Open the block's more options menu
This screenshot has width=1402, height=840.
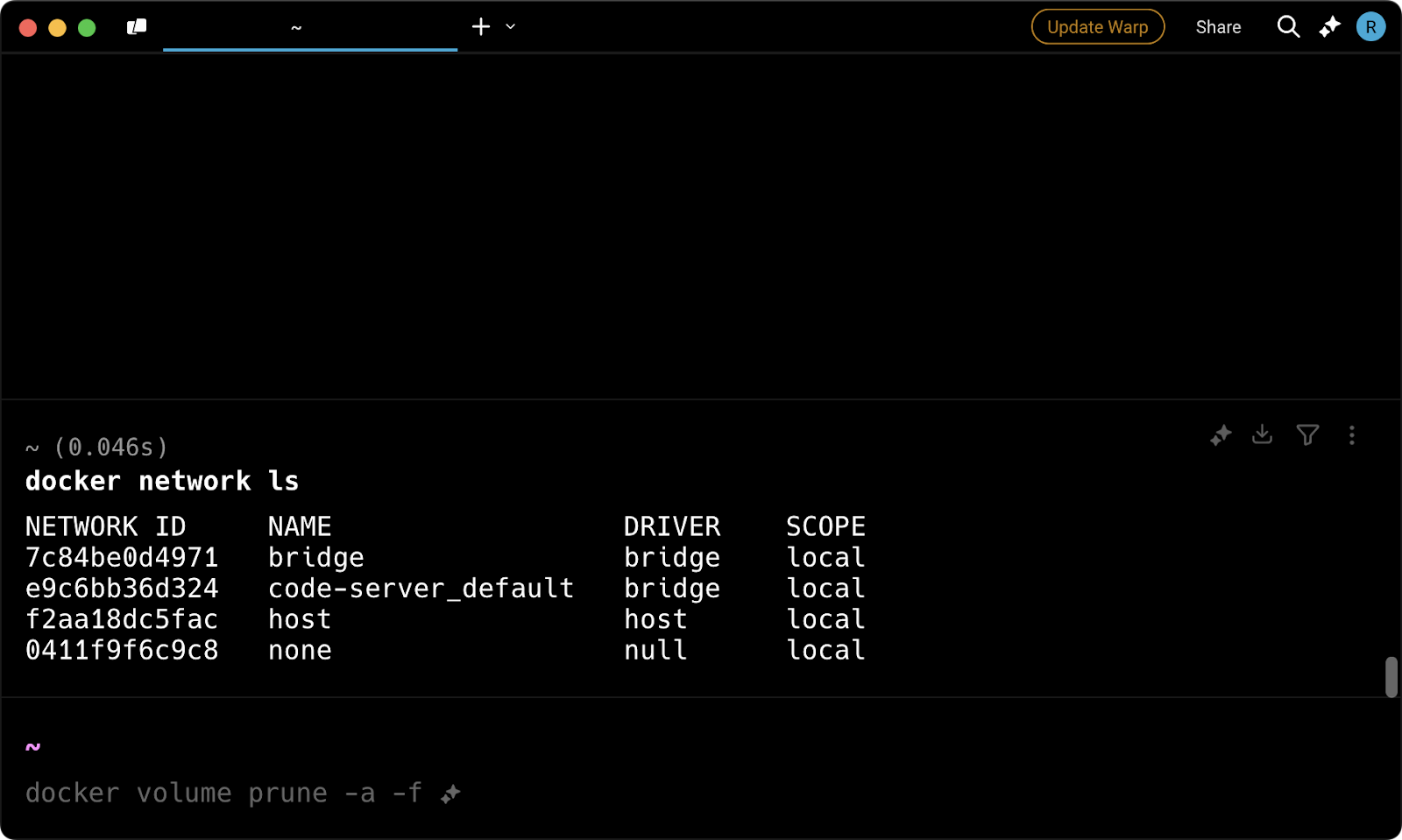pyautogui.click(x=1352, y=435)
